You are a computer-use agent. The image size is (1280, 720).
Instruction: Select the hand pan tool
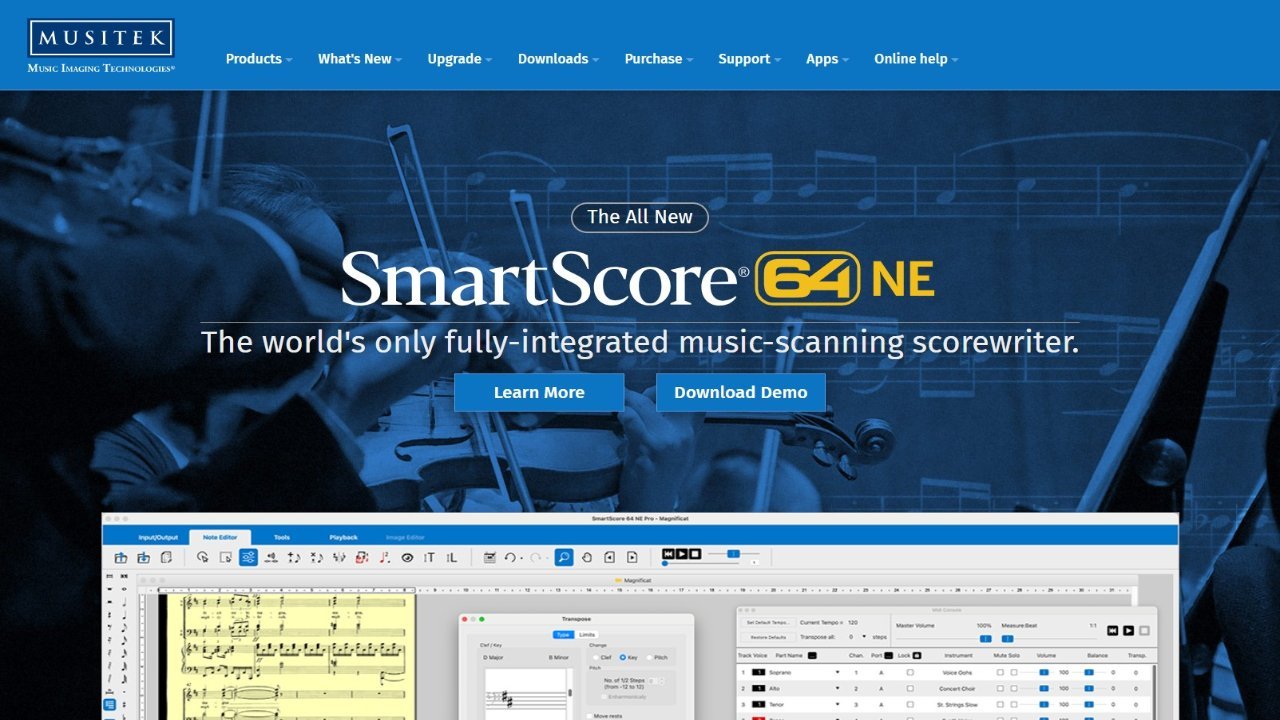[x=587, y=557]
